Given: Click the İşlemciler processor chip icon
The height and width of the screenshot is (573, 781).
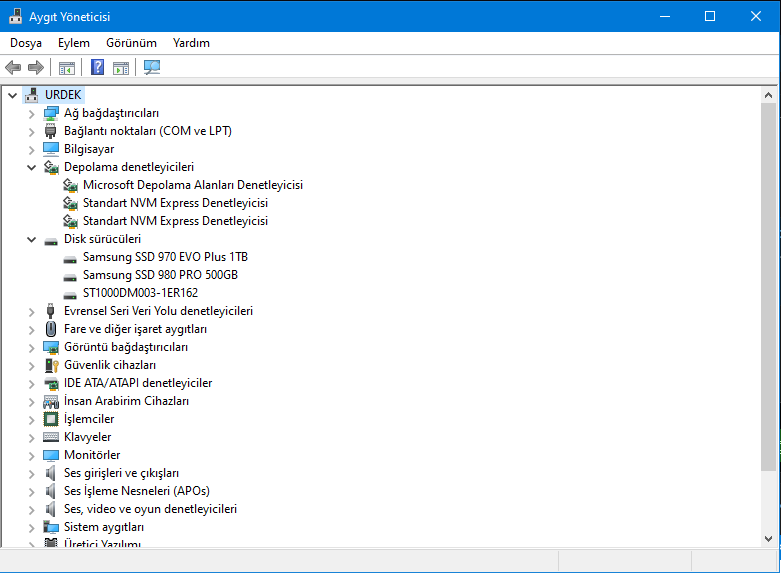Looking at the screenshot, I should (51, 419).
